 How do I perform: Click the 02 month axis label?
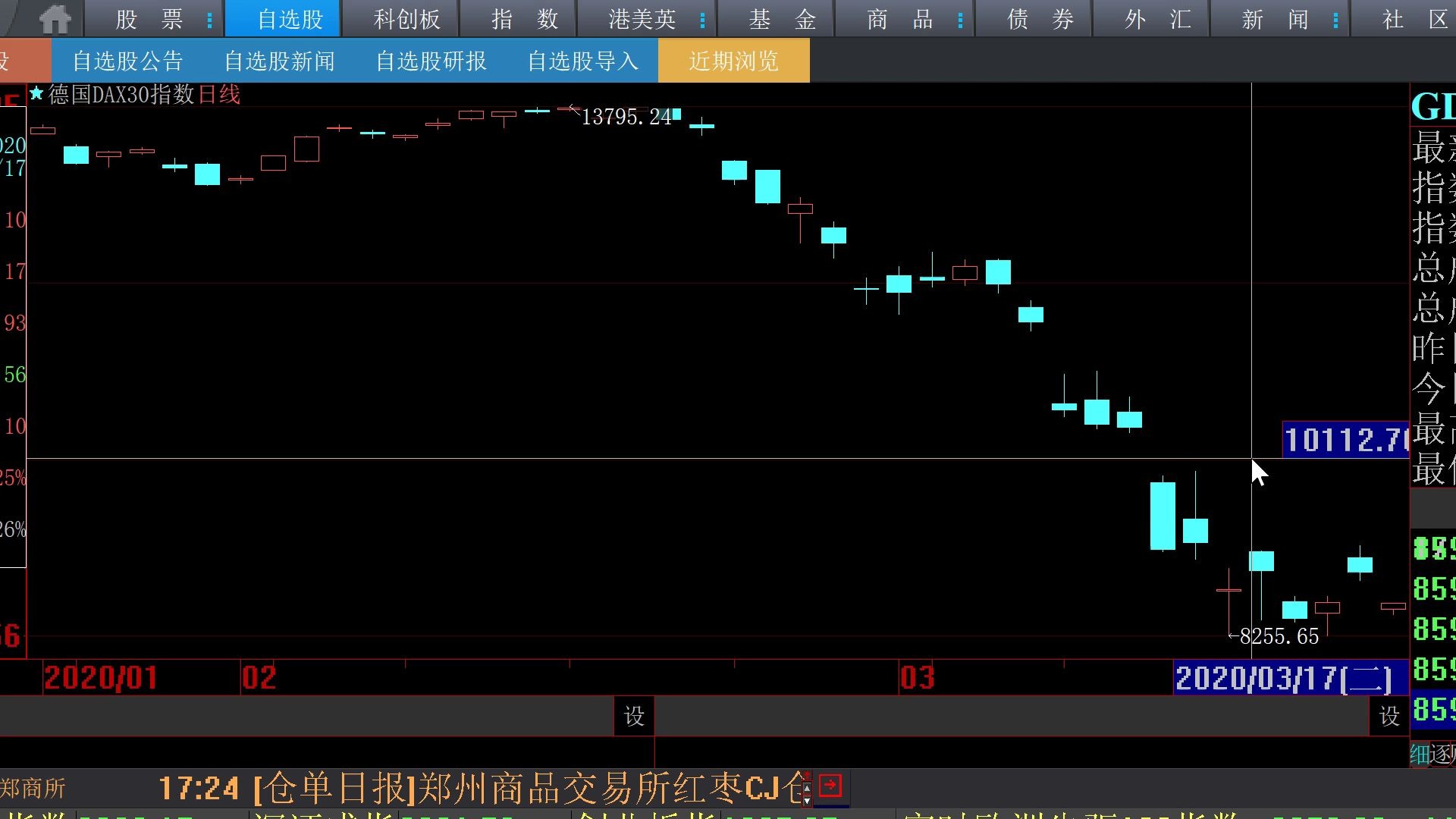(259, 678)
